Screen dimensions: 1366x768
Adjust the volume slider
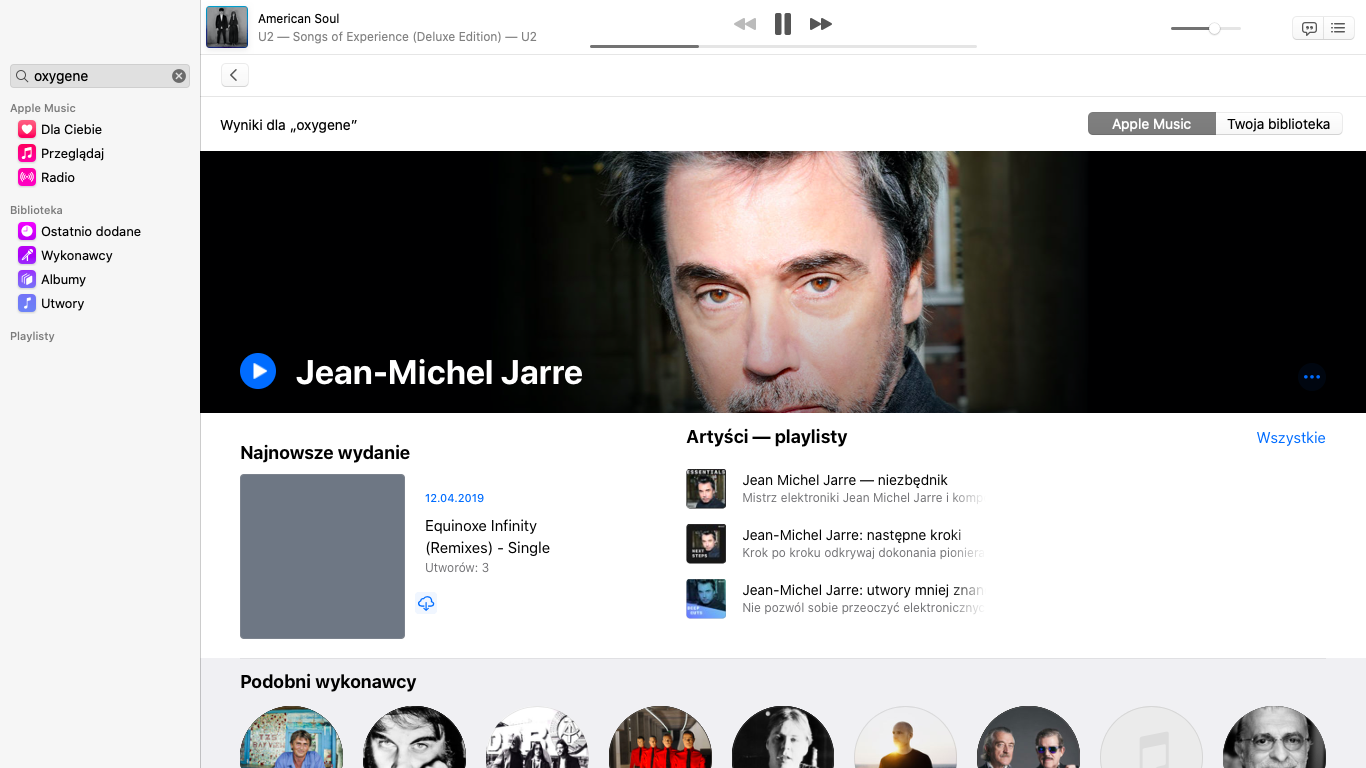tap(1206, 29)
